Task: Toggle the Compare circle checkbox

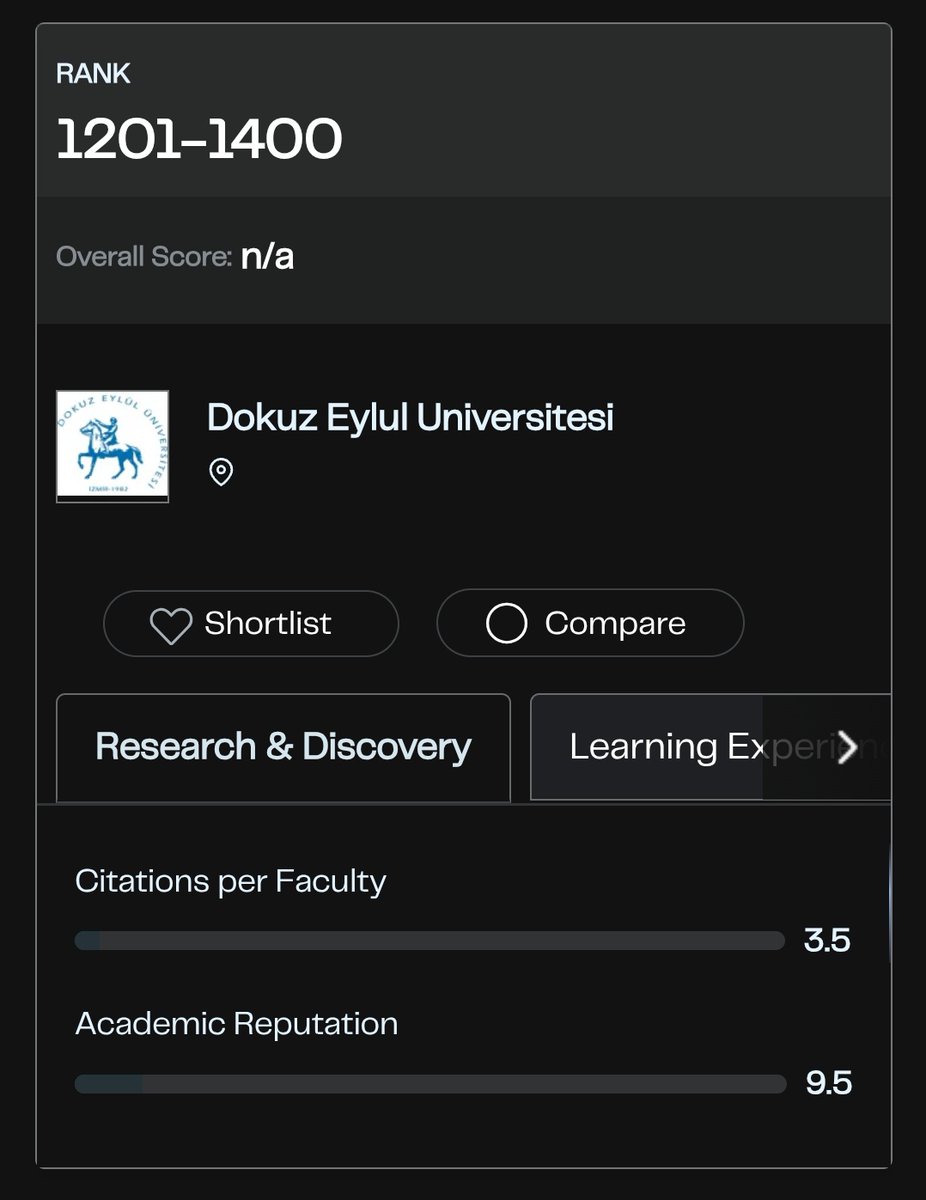Action: [506, 624]
